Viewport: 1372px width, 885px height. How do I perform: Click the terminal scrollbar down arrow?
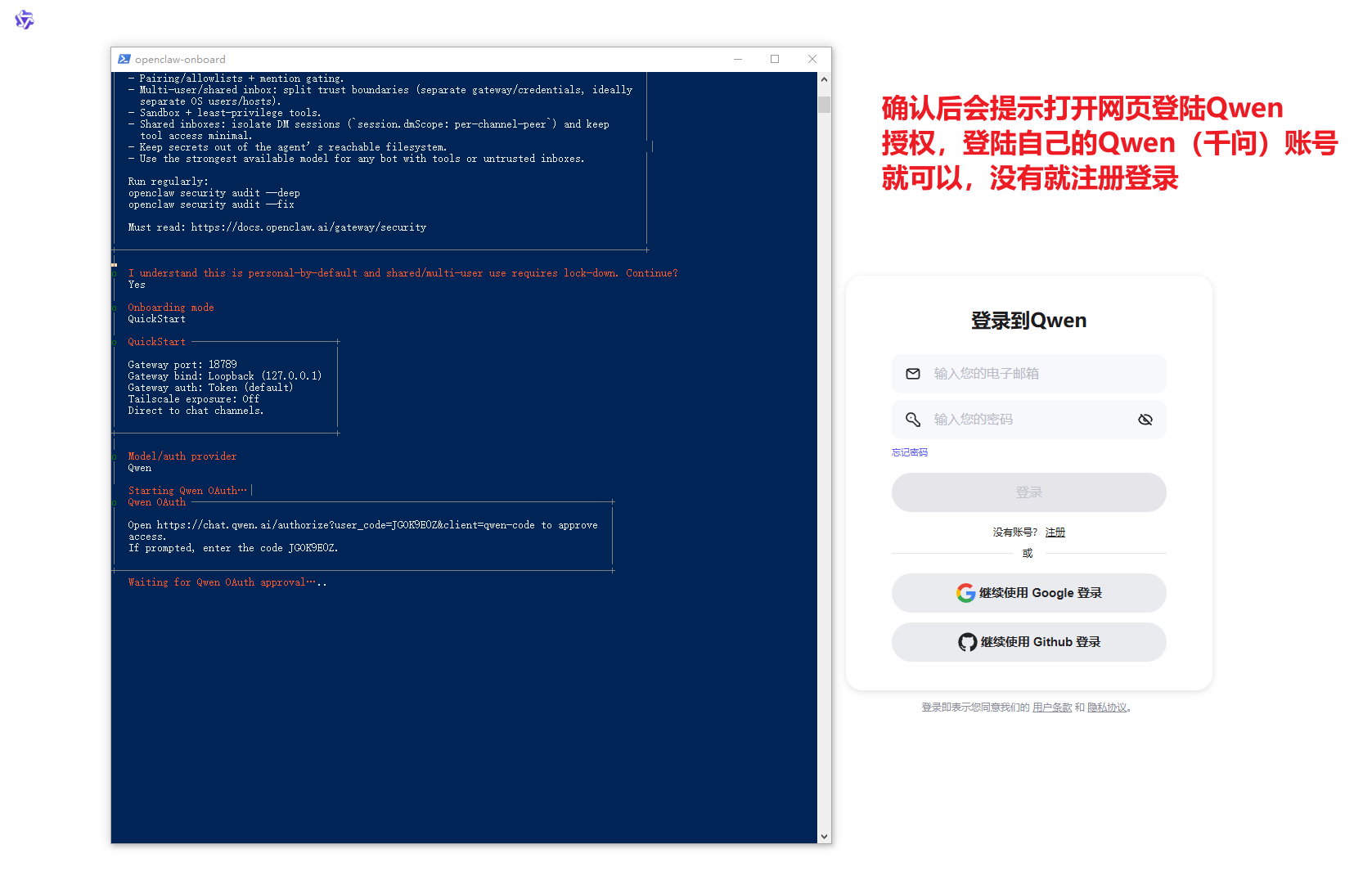pos(825,837)
